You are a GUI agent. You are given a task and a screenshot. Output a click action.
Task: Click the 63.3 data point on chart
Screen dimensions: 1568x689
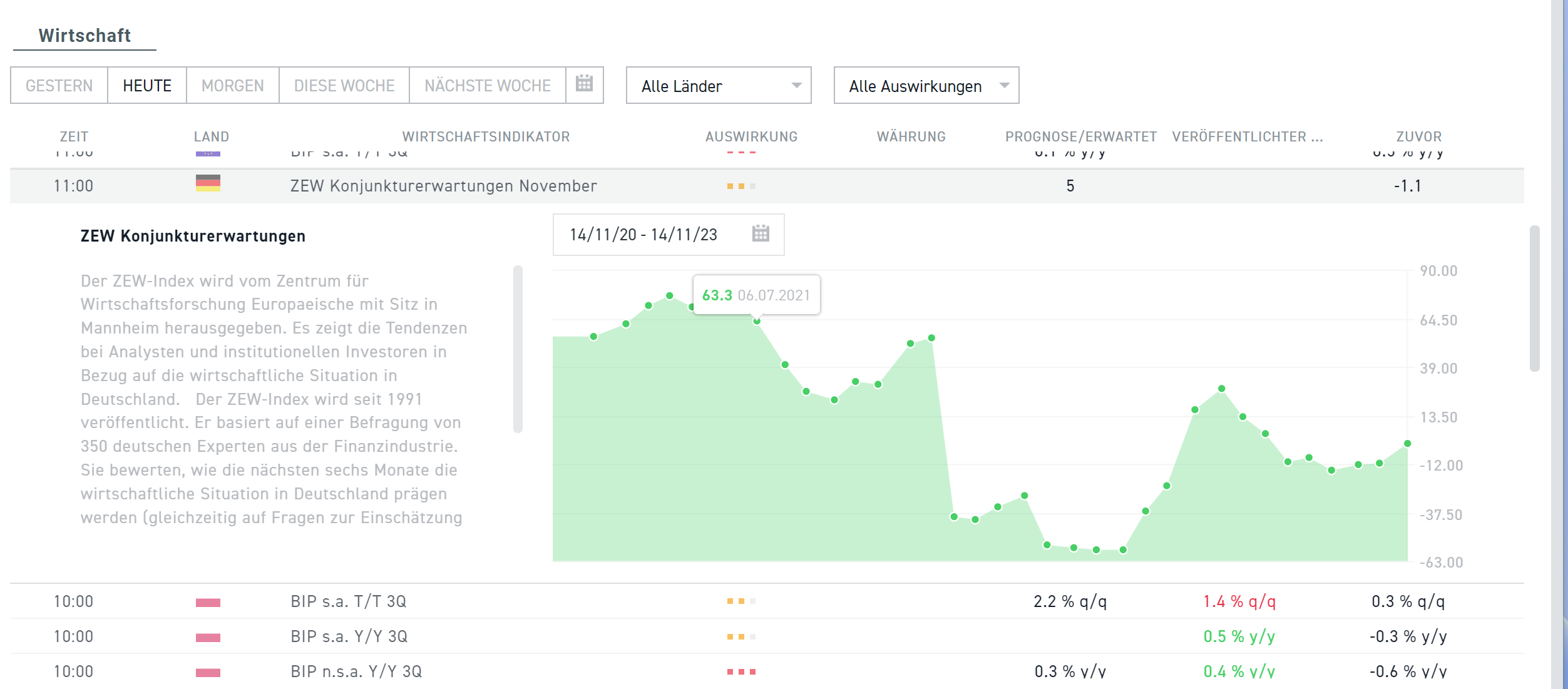(757, 321)
